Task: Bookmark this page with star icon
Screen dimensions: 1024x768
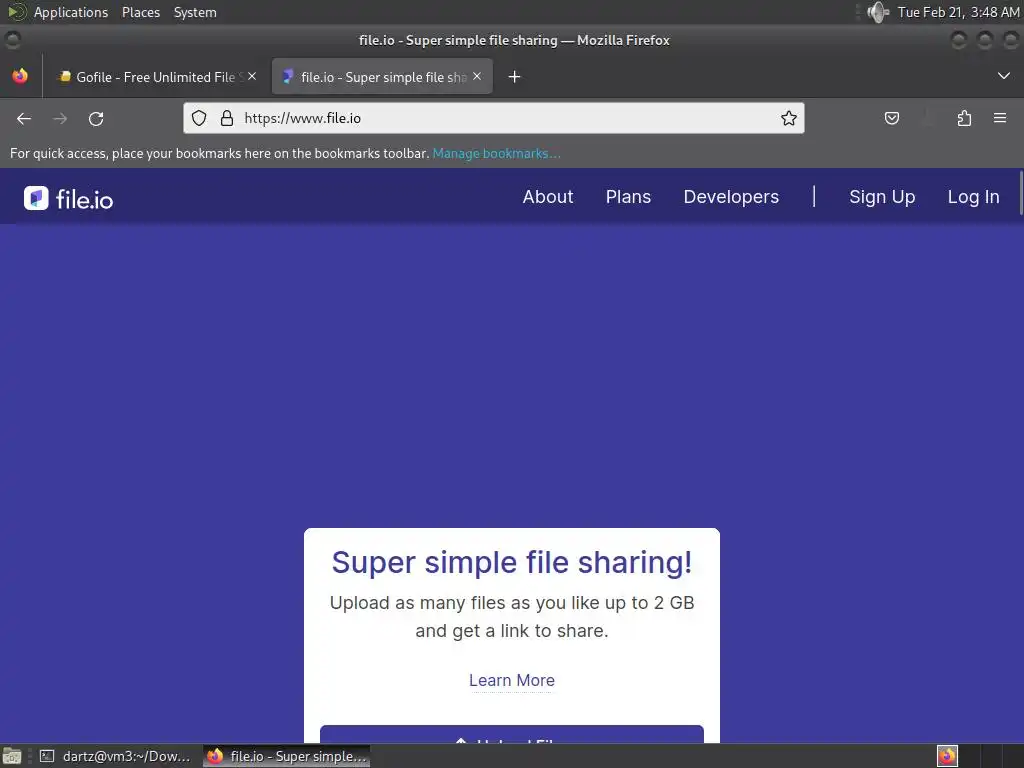Action: [789, 118]
